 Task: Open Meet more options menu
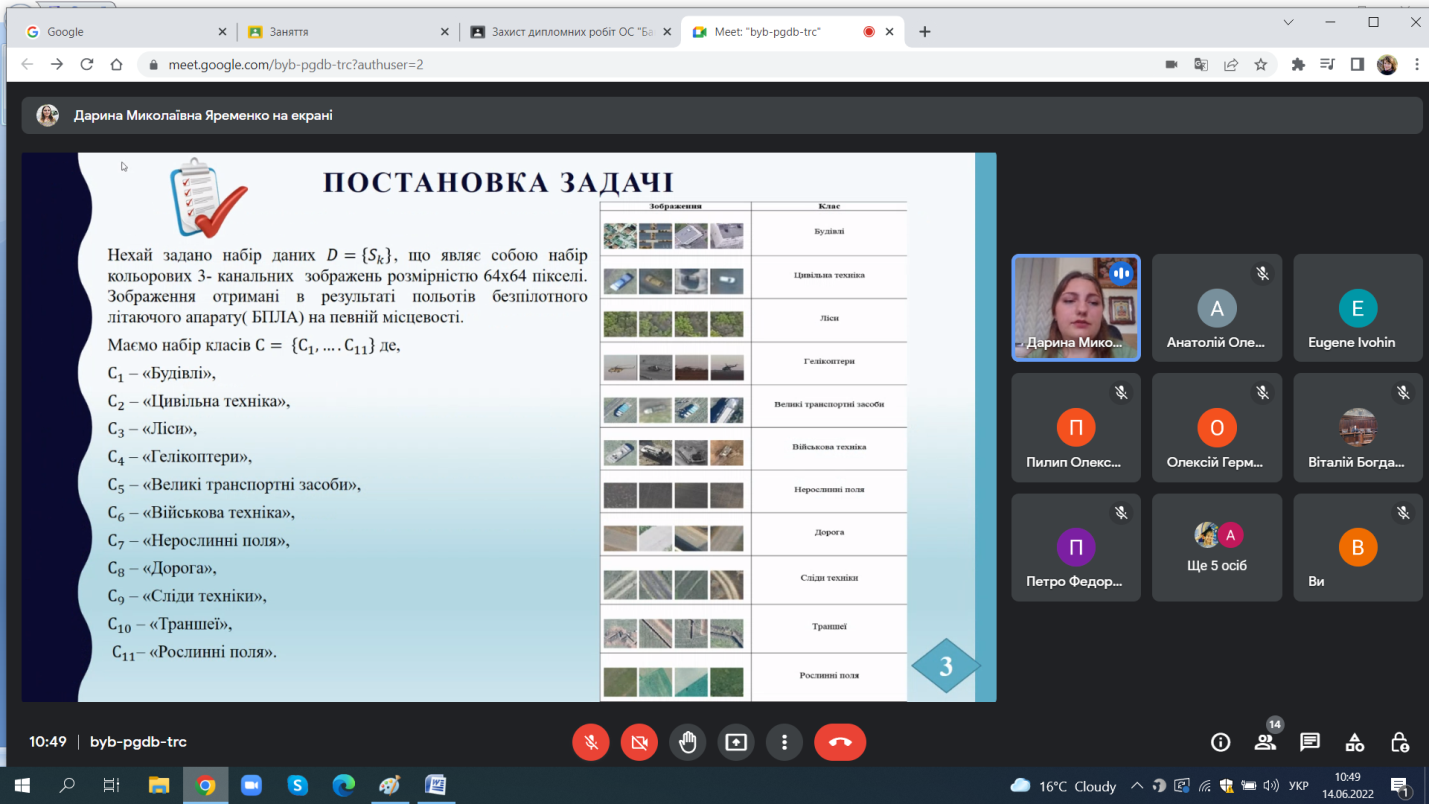pos(784,742)
